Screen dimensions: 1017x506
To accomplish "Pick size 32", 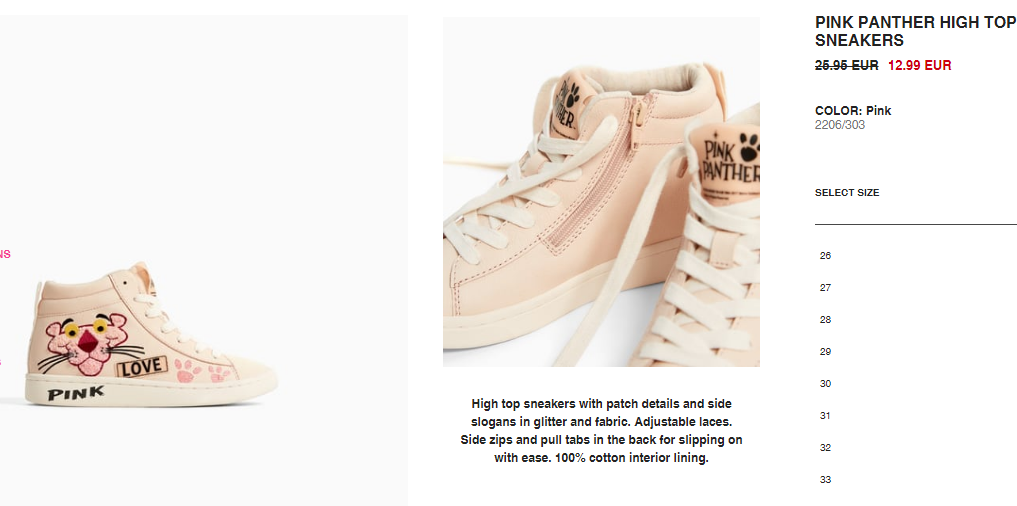I will [825, 448].
